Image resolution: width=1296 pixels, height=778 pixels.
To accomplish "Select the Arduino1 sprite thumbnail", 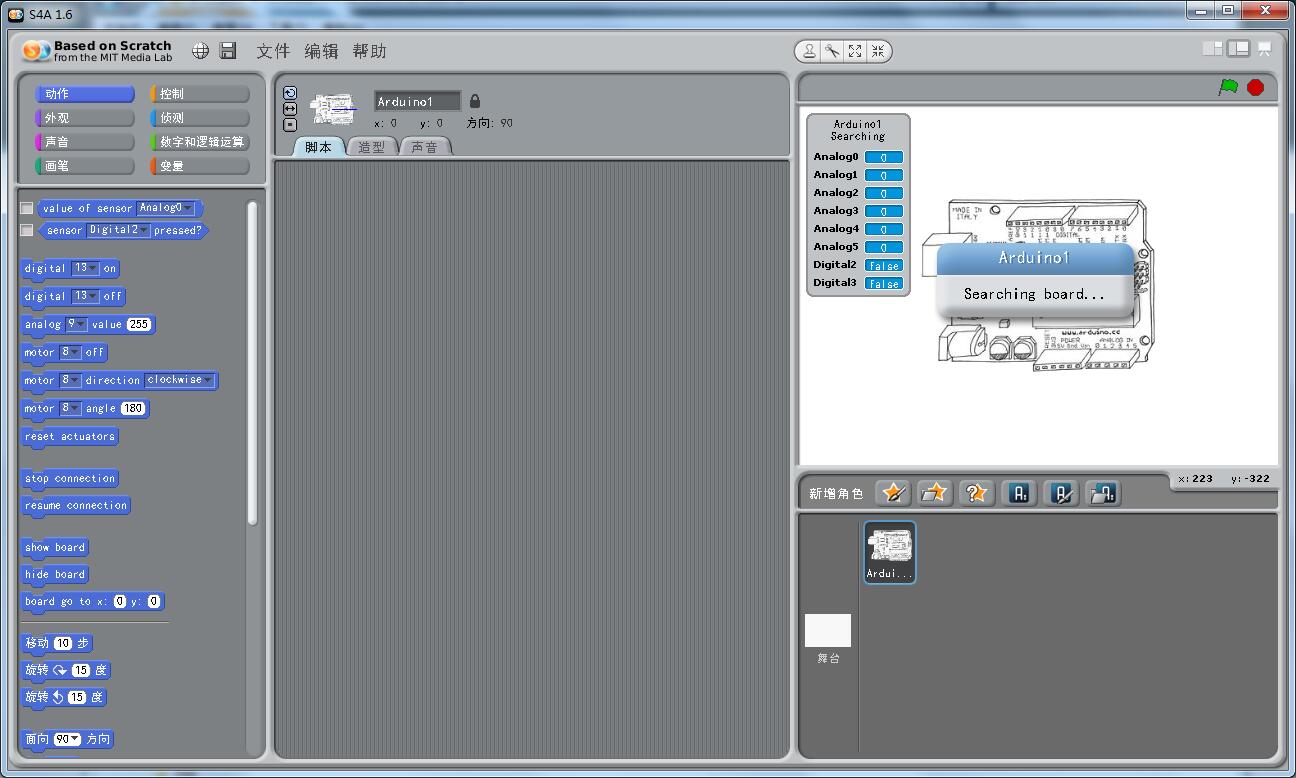I will 889,552.
